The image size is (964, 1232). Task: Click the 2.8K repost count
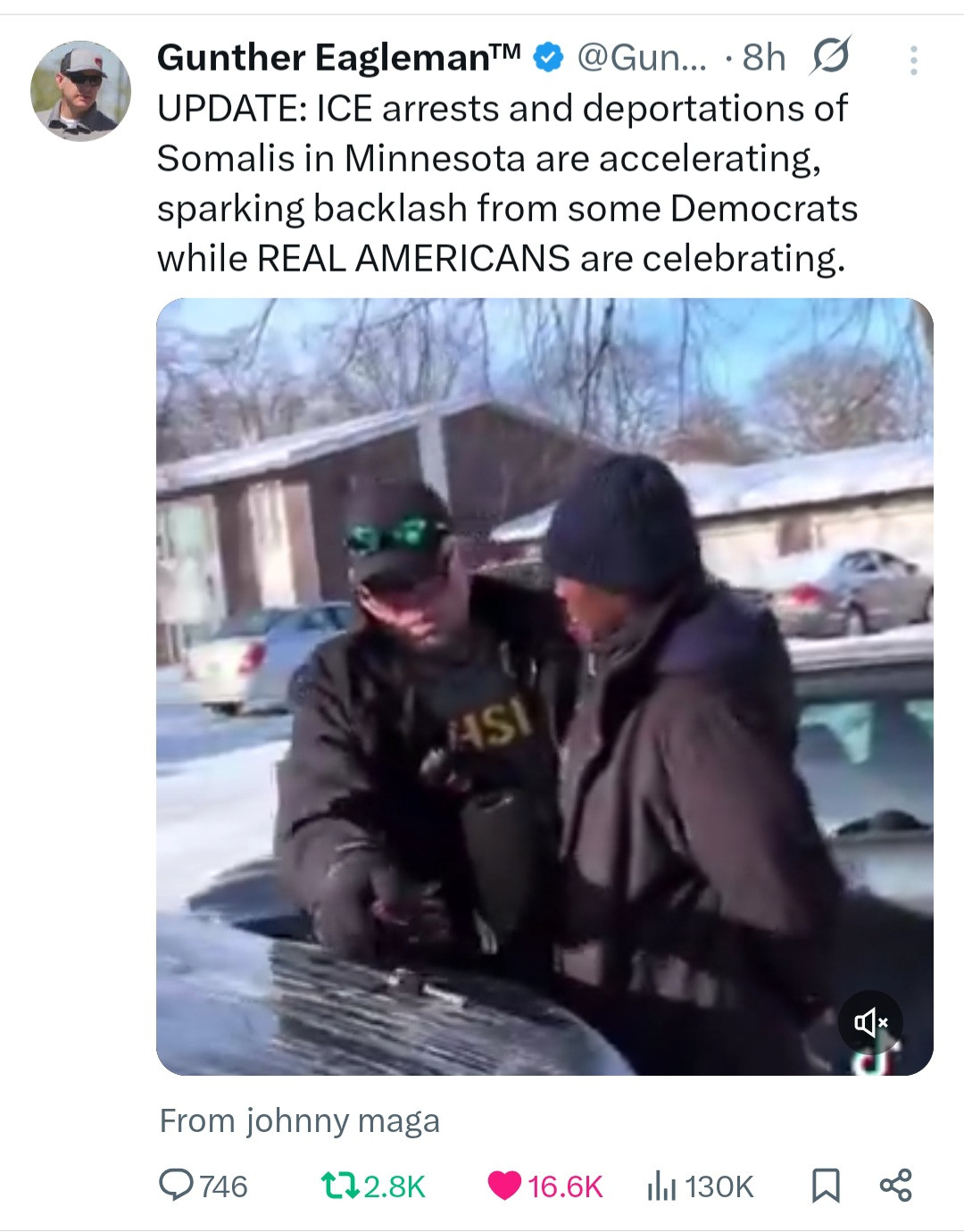[x=395, y=1186]
